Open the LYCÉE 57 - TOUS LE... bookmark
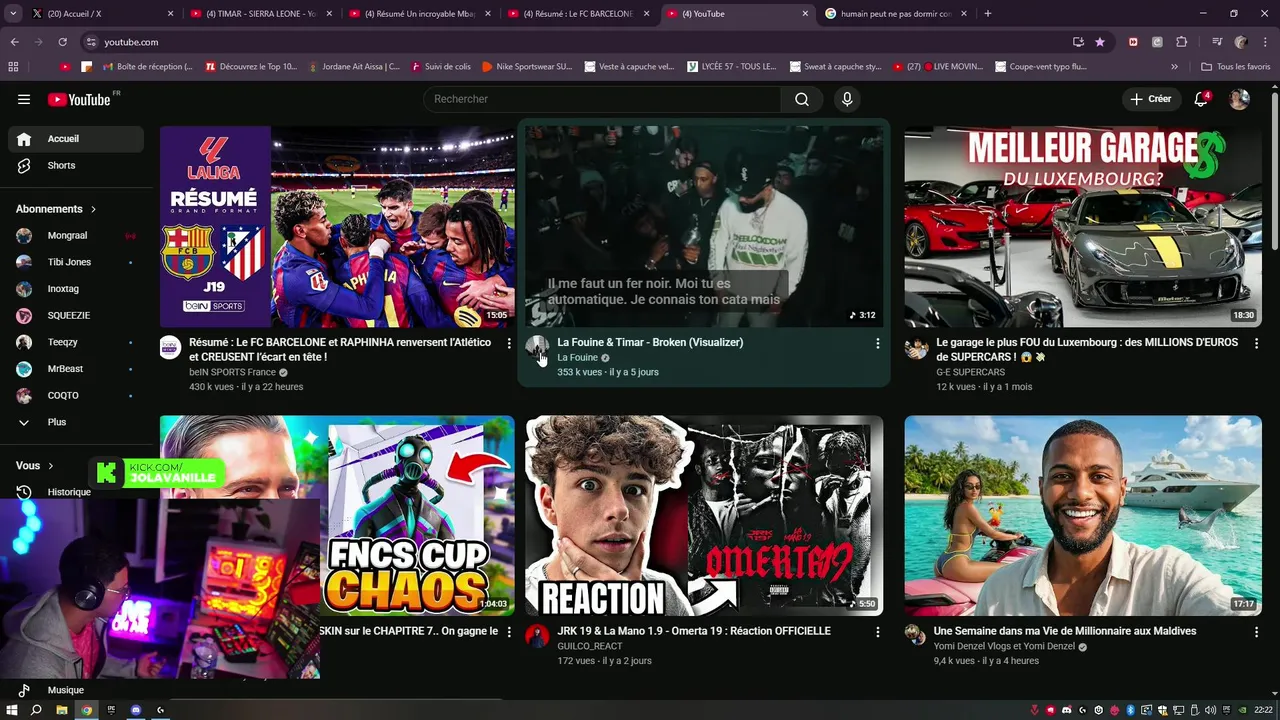1280x720 pixels. (730, 67)
